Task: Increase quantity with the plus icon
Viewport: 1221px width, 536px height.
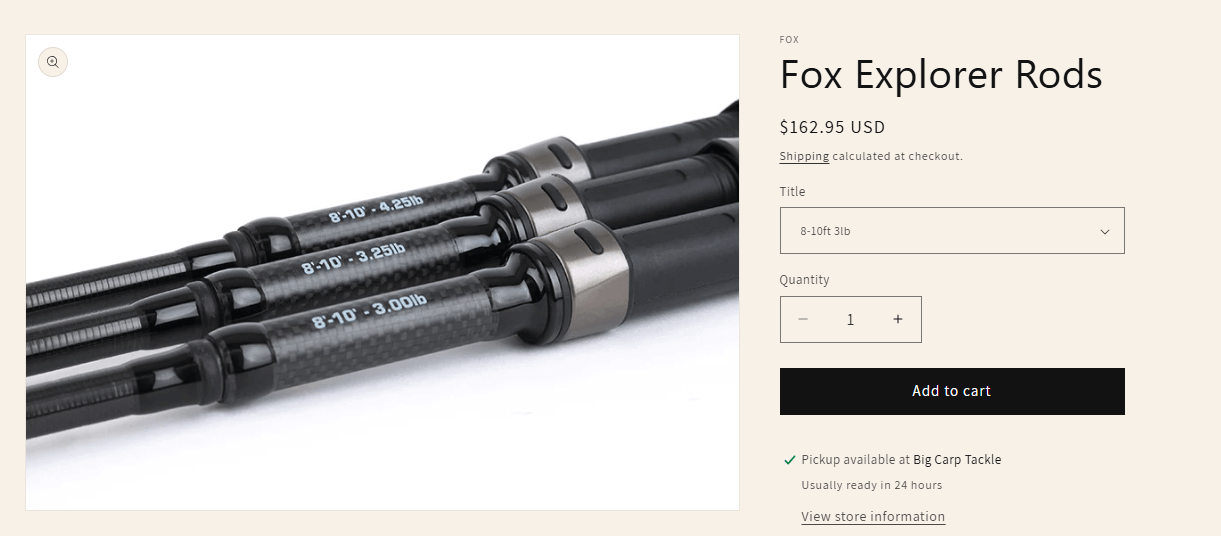Action: tap(898, 319)
